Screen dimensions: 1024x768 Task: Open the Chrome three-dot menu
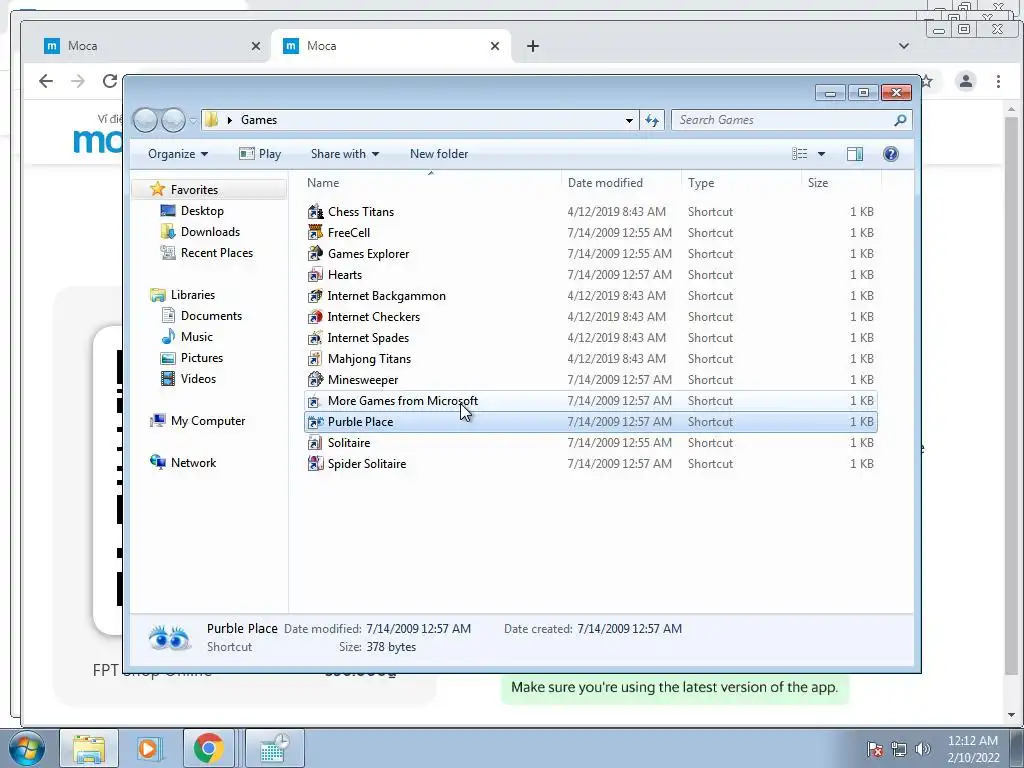click(999, 81)
